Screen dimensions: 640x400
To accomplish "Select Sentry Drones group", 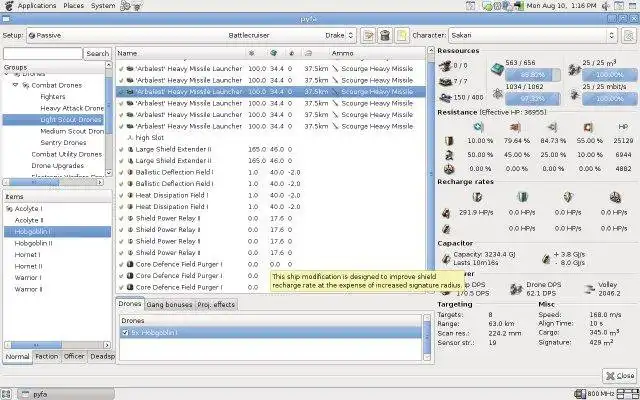I will coord(63,142).
